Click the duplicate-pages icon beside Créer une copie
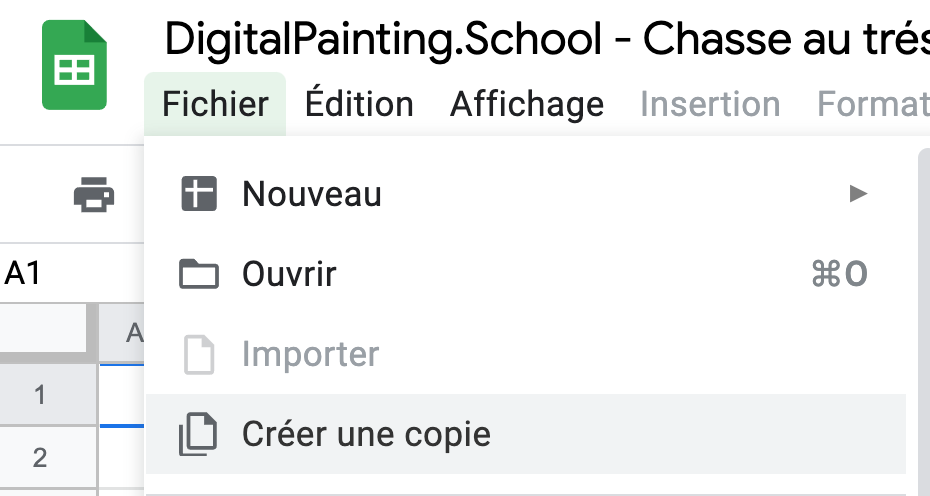 click(198, 435)
